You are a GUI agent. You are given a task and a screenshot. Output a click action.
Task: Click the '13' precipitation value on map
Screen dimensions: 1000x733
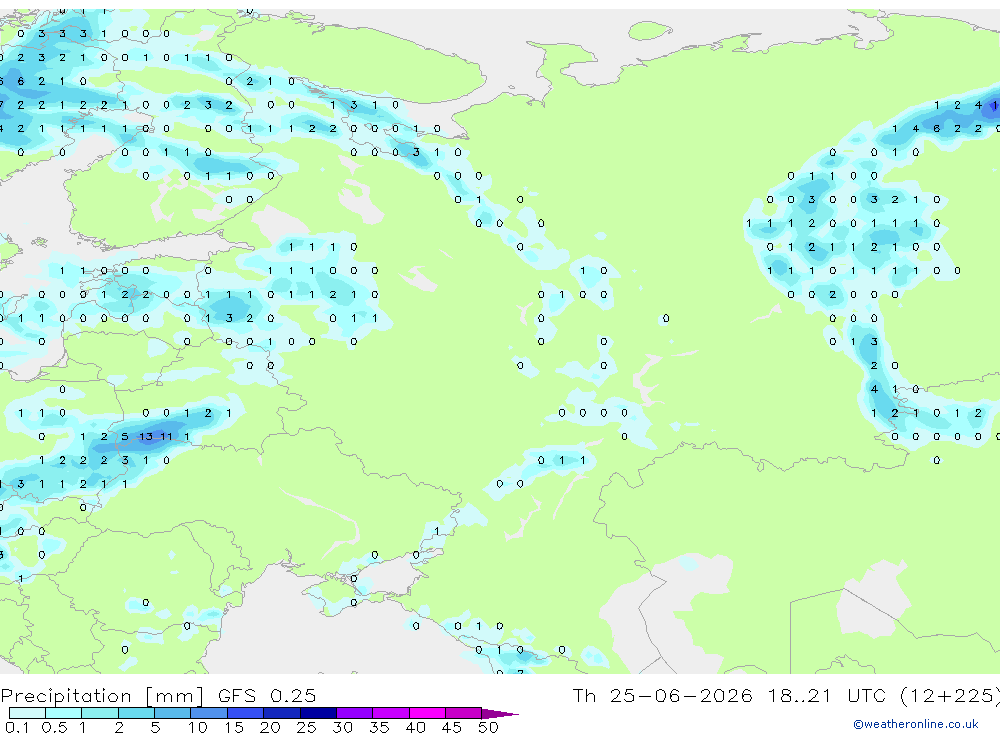click(146, 436)
